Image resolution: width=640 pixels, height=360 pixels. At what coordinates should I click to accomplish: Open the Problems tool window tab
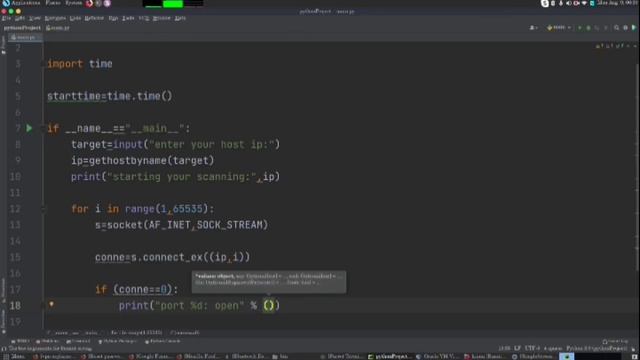click(x=48, y=341)
